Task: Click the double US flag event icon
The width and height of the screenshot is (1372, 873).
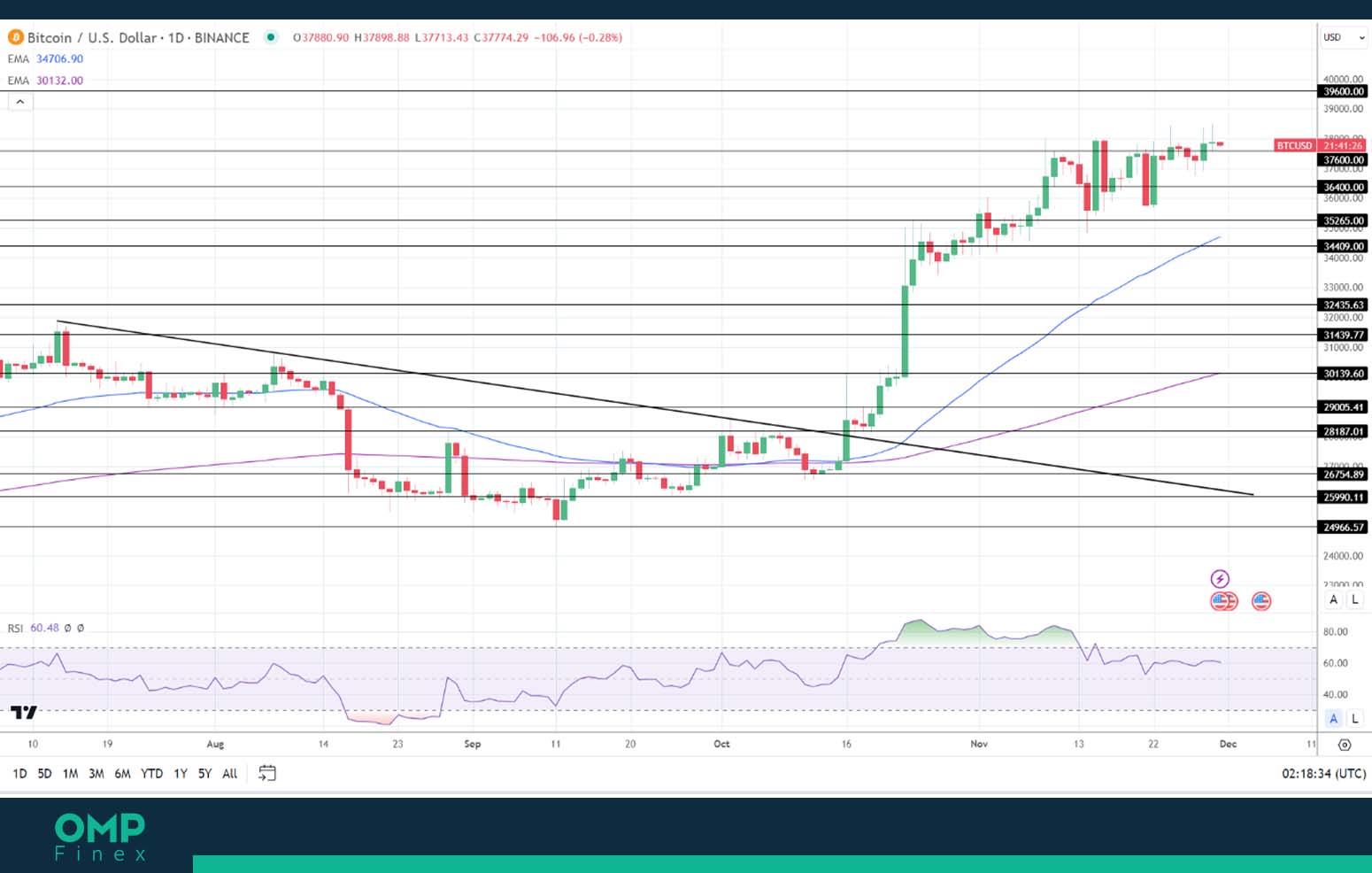Action: tap(1224, 601)
